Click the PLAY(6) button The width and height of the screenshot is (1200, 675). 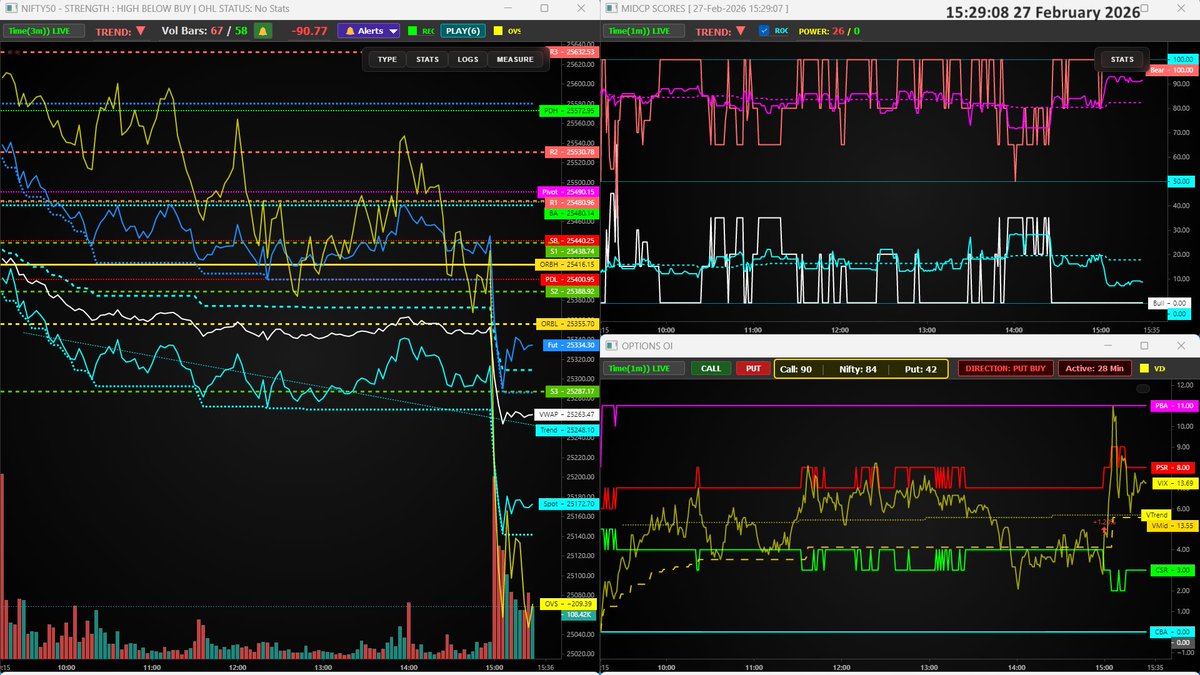(x=463, y=31)
